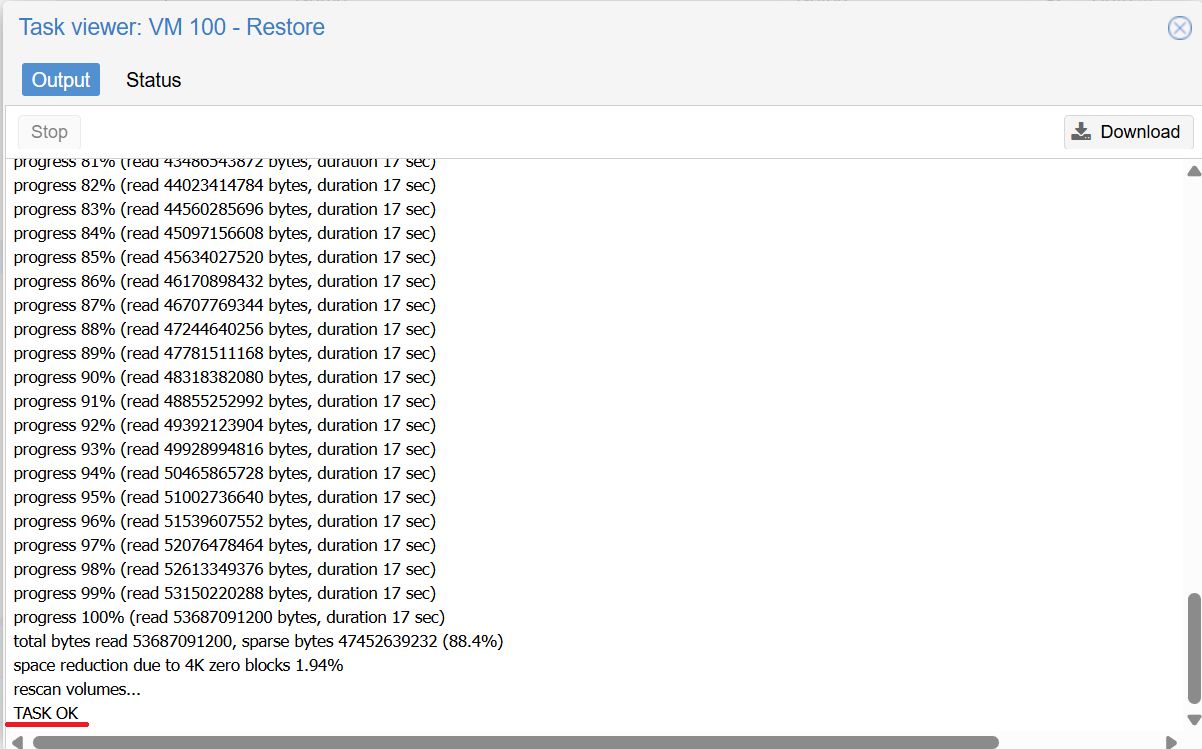Click the 'Task viewer: VM 100 - Restore' title
Image resolution: width=1202 pixels, height=749 pixels.
pos(172,27)
